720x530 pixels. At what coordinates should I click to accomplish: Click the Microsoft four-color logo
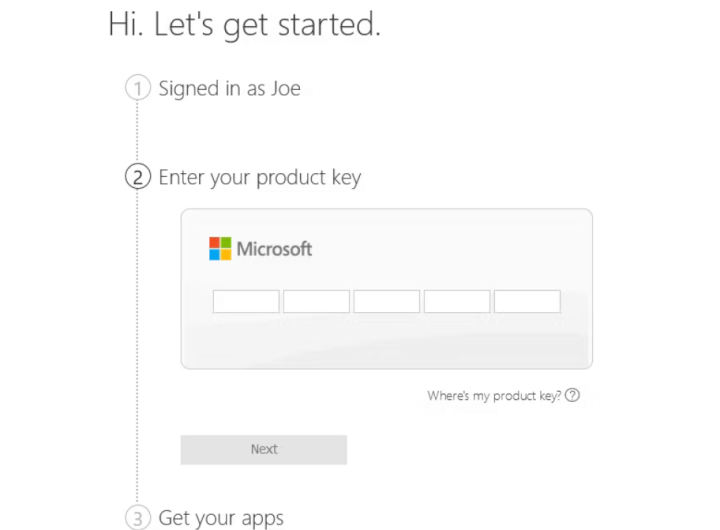pyautogui.click(x=220, y=249)
